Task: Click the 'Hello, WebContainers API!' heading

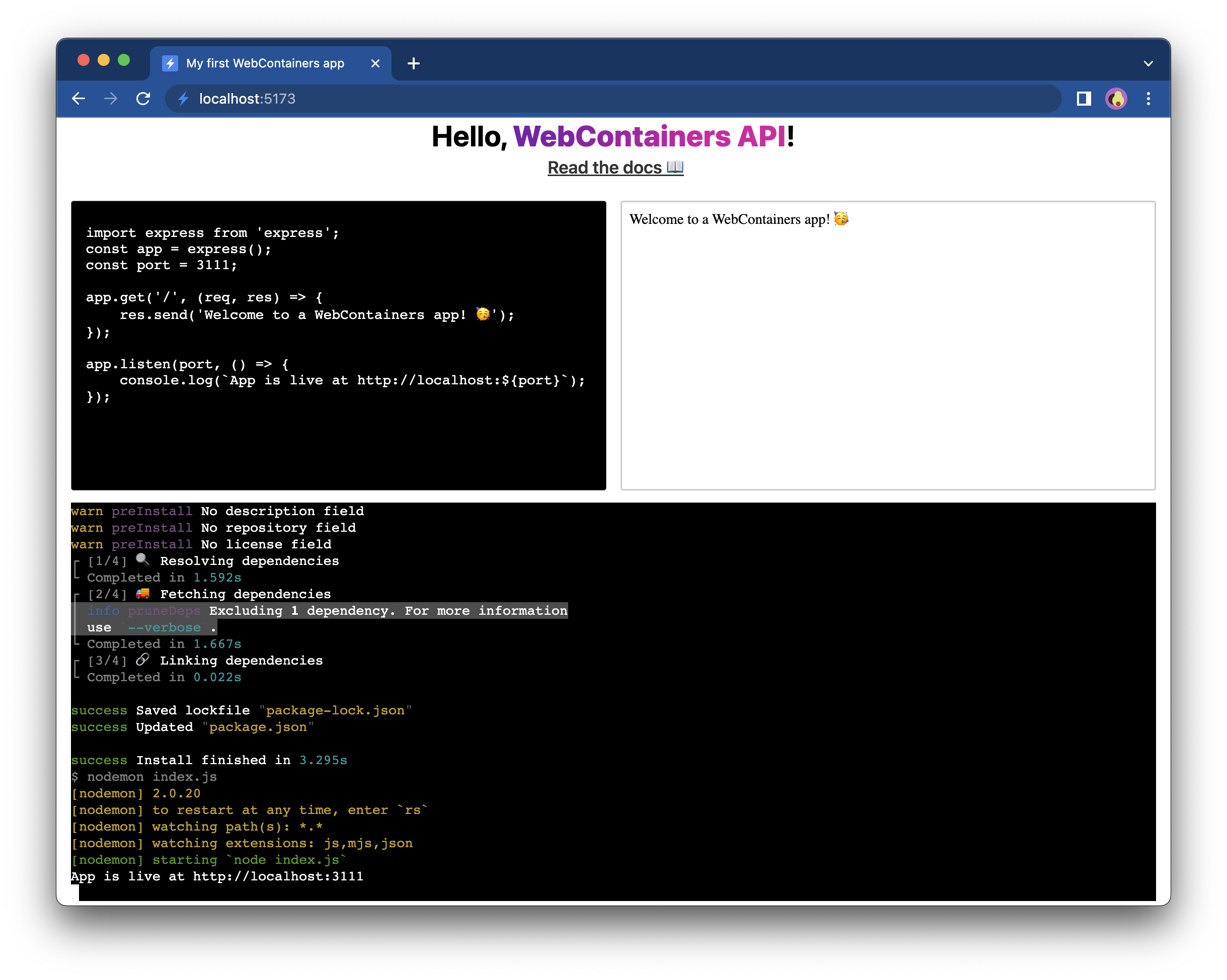Action: [613, 136]
